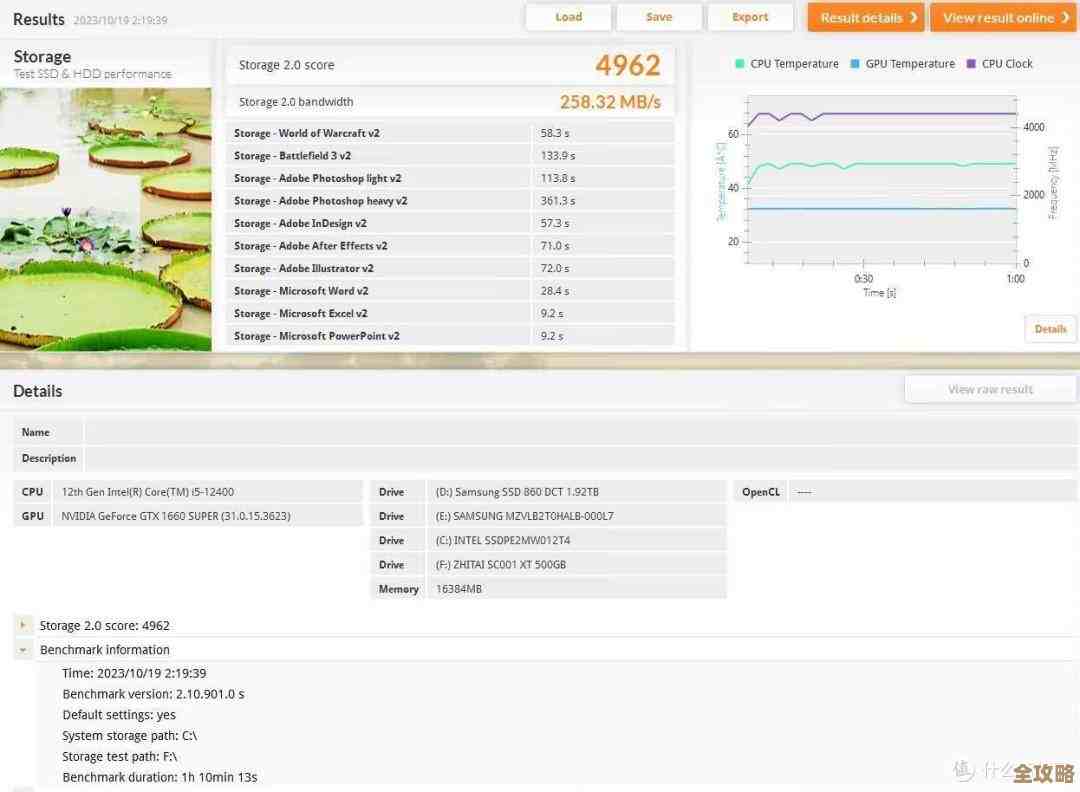Click the water lily Storage test thumbnail

[105, 218]
